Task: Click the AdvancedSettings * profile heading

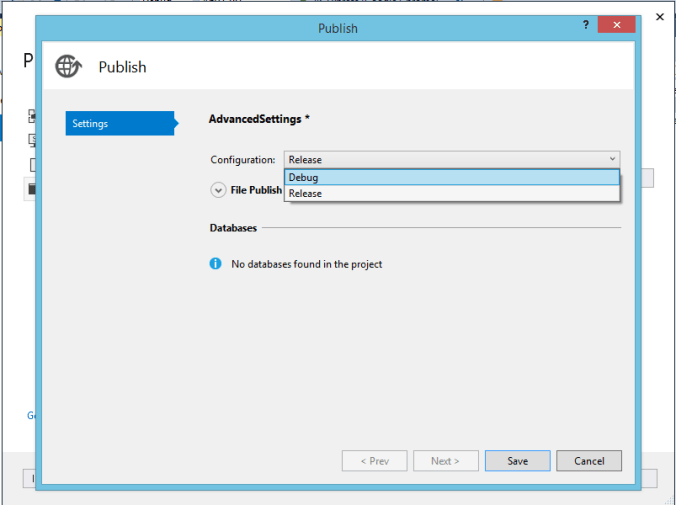Action: 259,119
